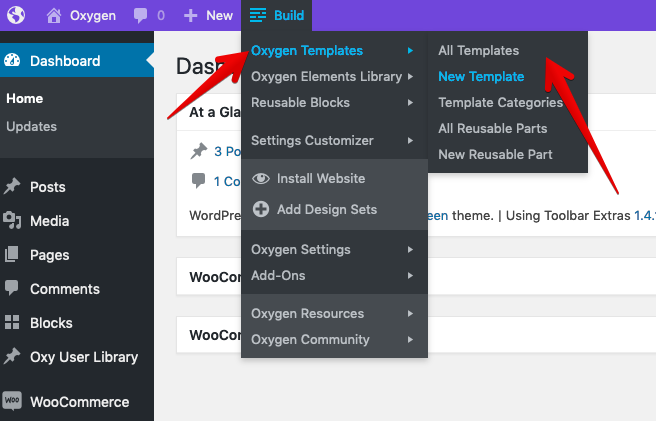Viewport: 656px width, 421px height.
Task: Select Reusable Blocks menu item
Action: coord(300,103)
